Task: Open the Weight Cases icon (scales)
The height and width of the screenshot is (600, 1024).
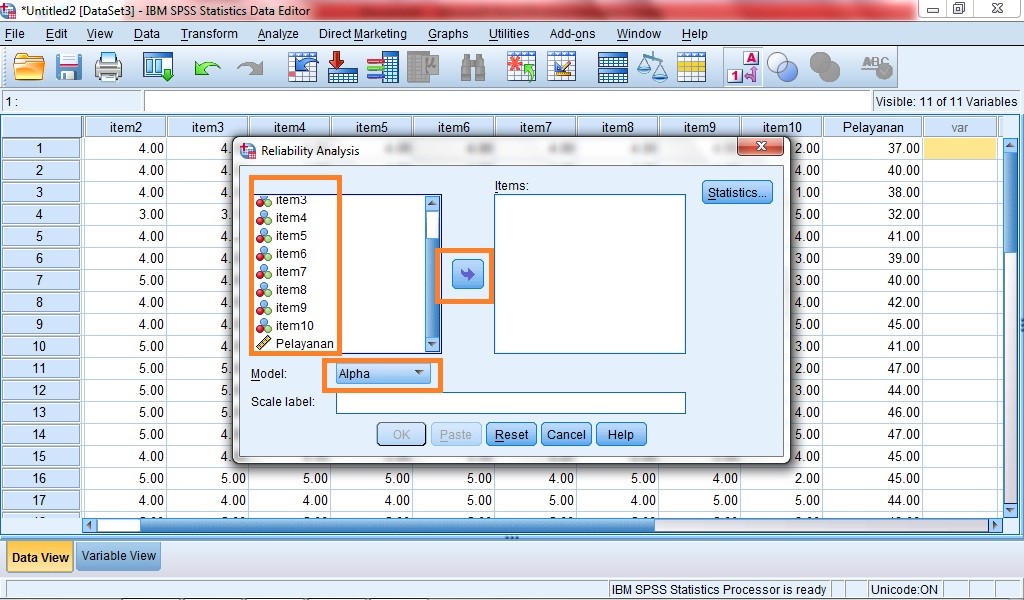Action: tap(650, 66)
